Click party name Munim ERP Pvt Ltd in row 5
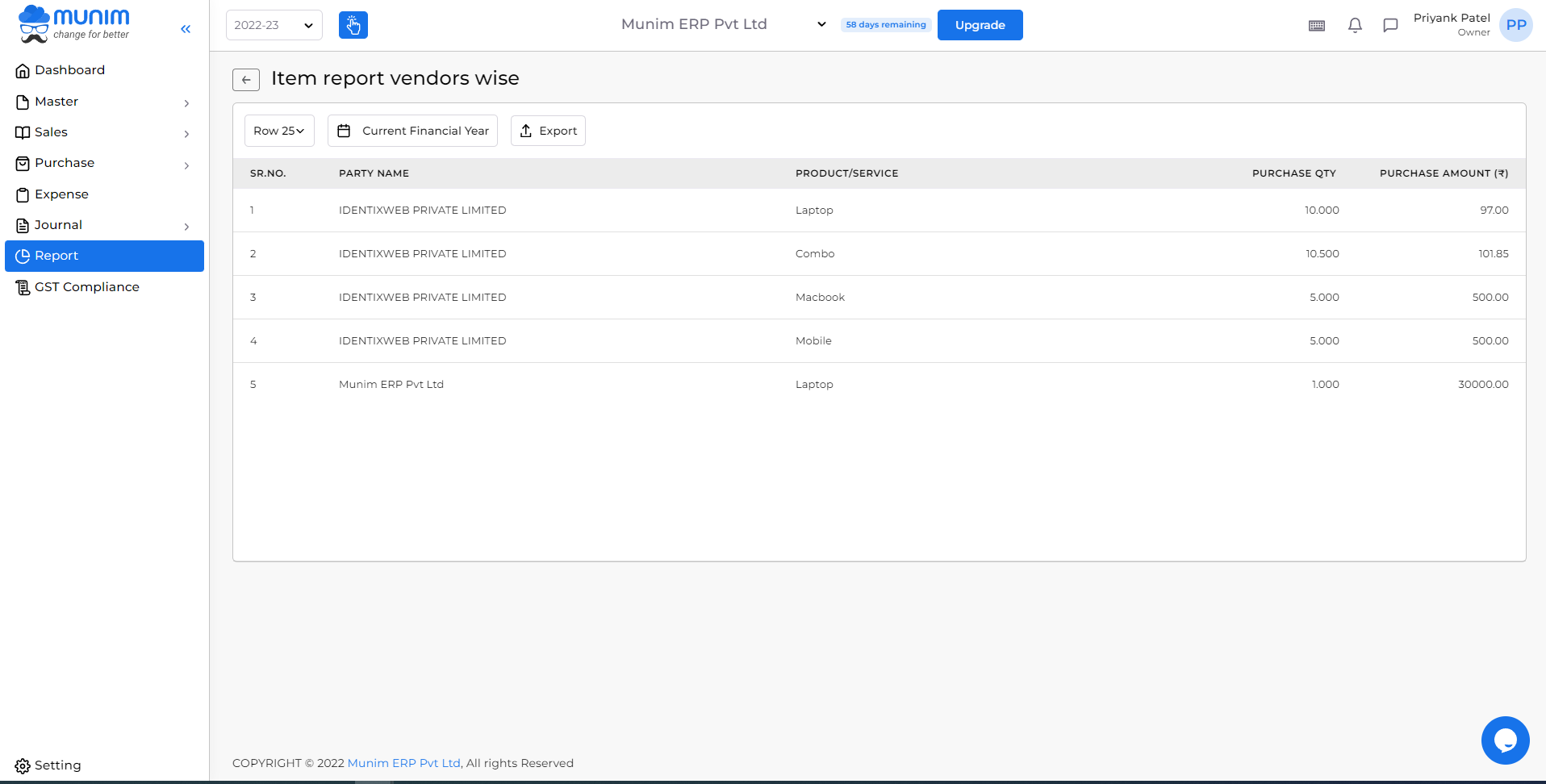Image resolution: width=1546 pixels, height=784 pixels. pyautogui.click(x=391, y=384)
